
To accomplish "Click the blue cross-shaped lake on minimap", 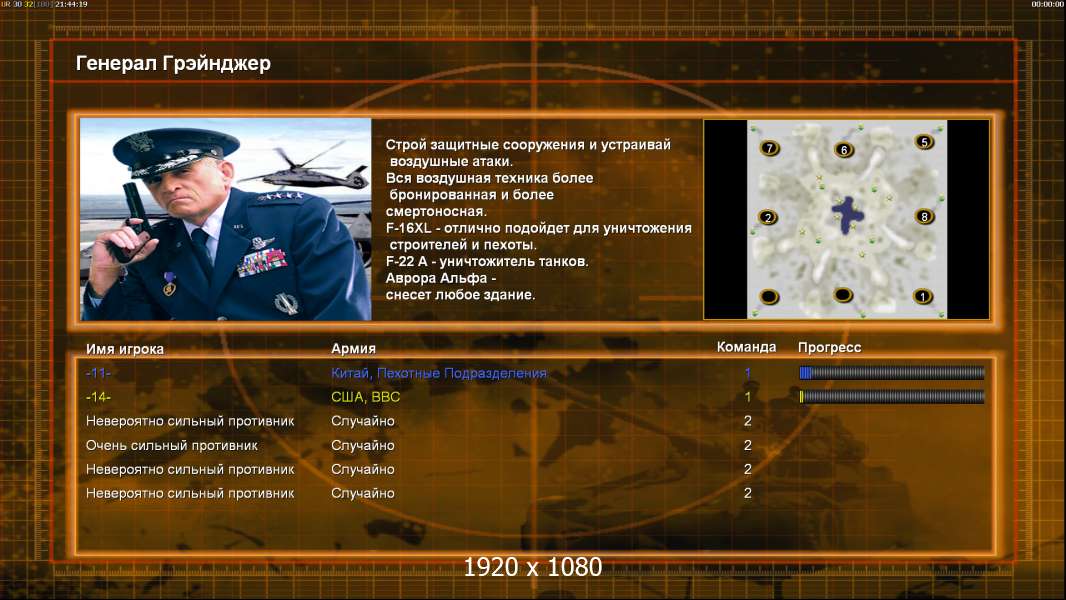I will (848, 215).
